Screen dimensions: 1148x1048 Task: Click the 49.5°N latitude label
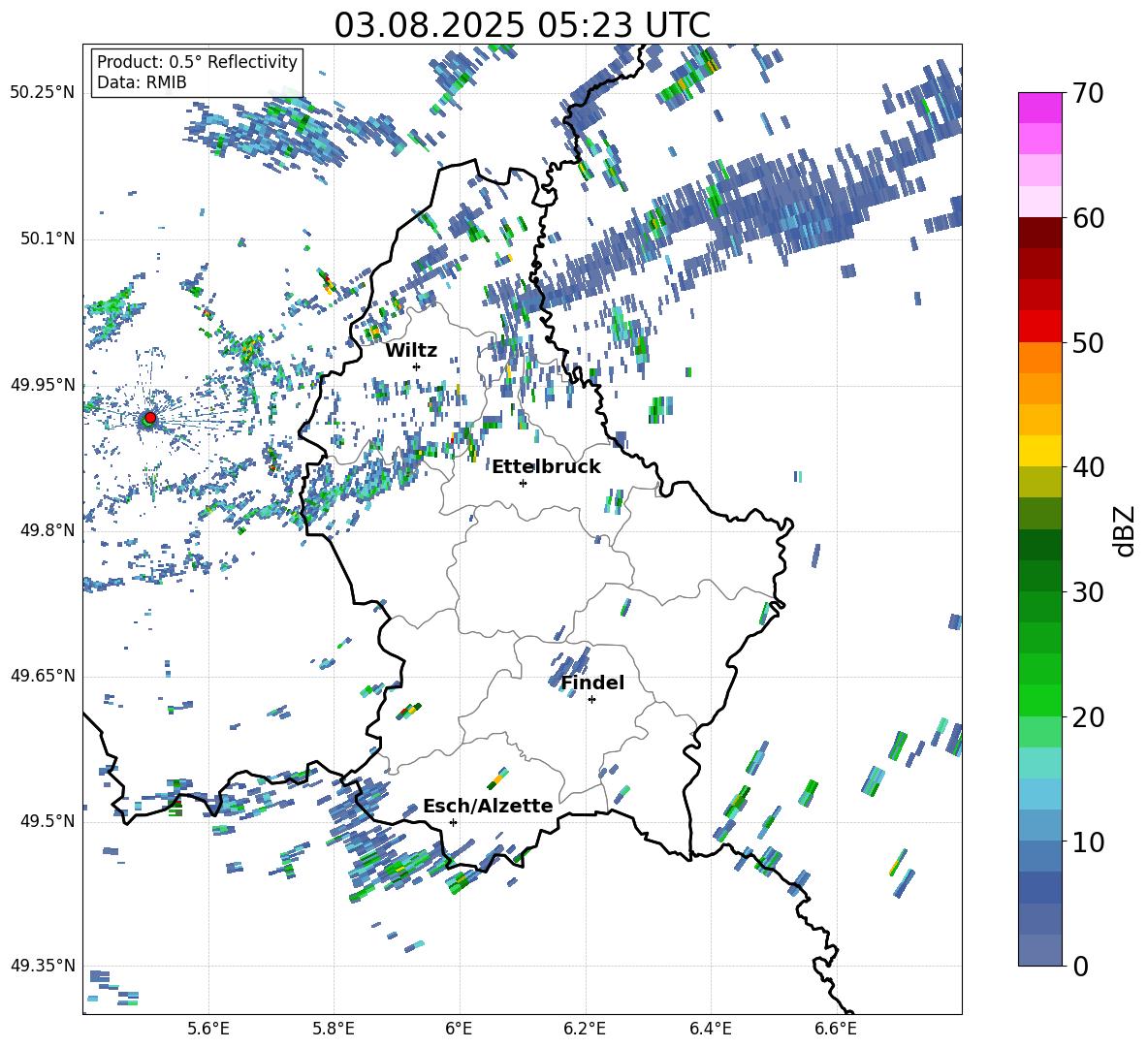tap(47, 821)
